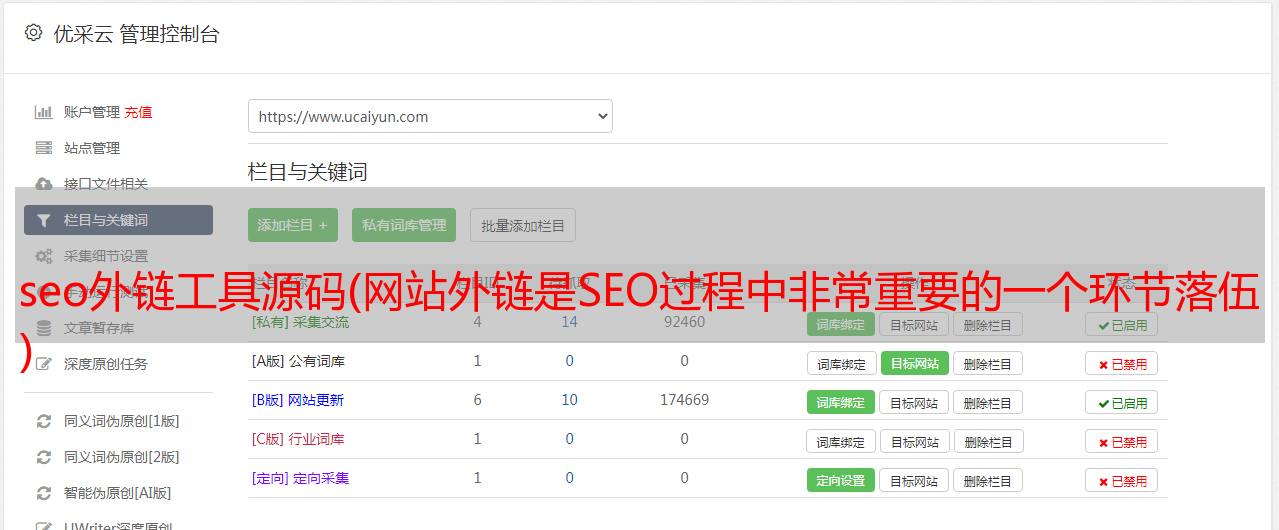Image resolution: width=1279 pixels, height=530 pixels.
Task: Click 目标网站 in the 定向采集 row
Action: (x=914, y=480)
